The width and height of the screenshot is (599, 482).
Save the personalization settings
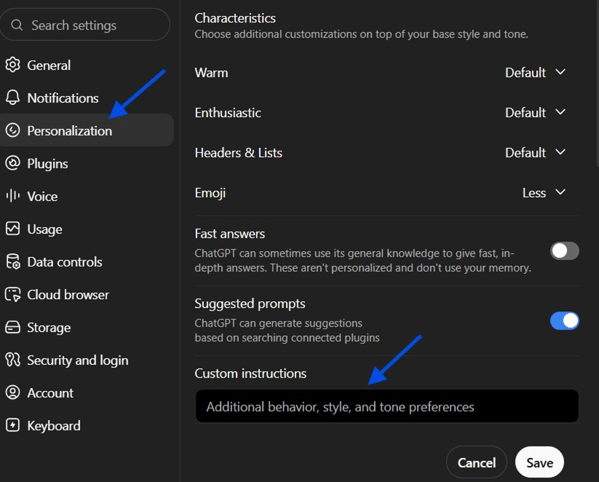click(x=539, y=463)
